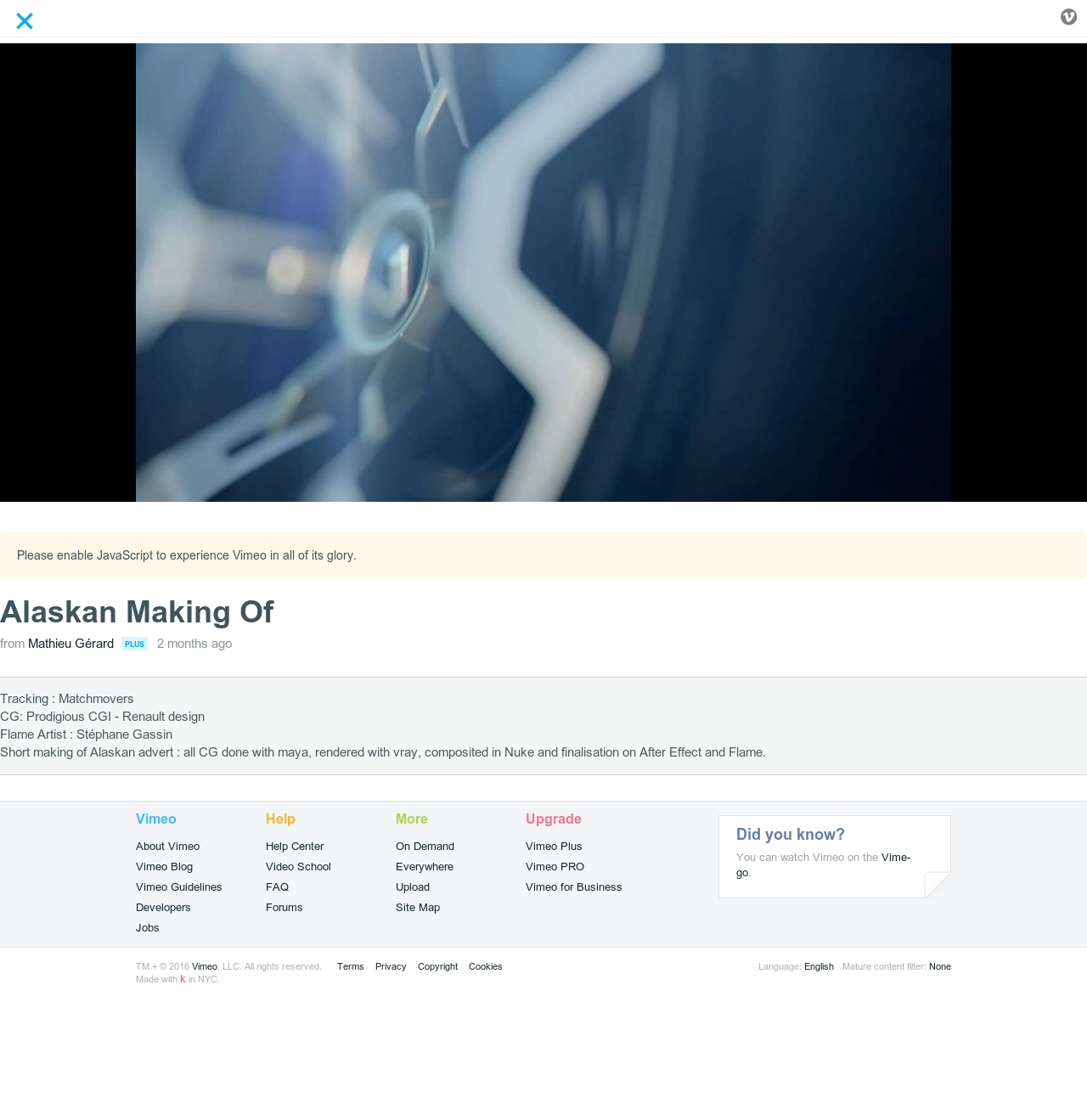Click the 'Flame Artist : Stéphane Gassin' line
Screen dimensions: 1087x1120
coord(87,734)
